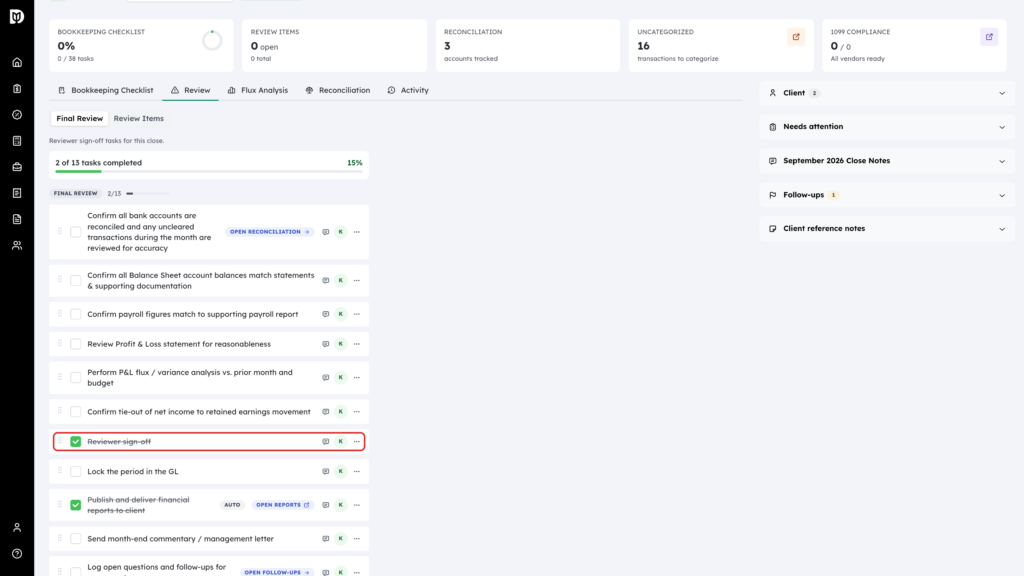The image size is (1024, 576).
Task: Open comments on tie-out of net income task
Action: (x=325, y=412)
